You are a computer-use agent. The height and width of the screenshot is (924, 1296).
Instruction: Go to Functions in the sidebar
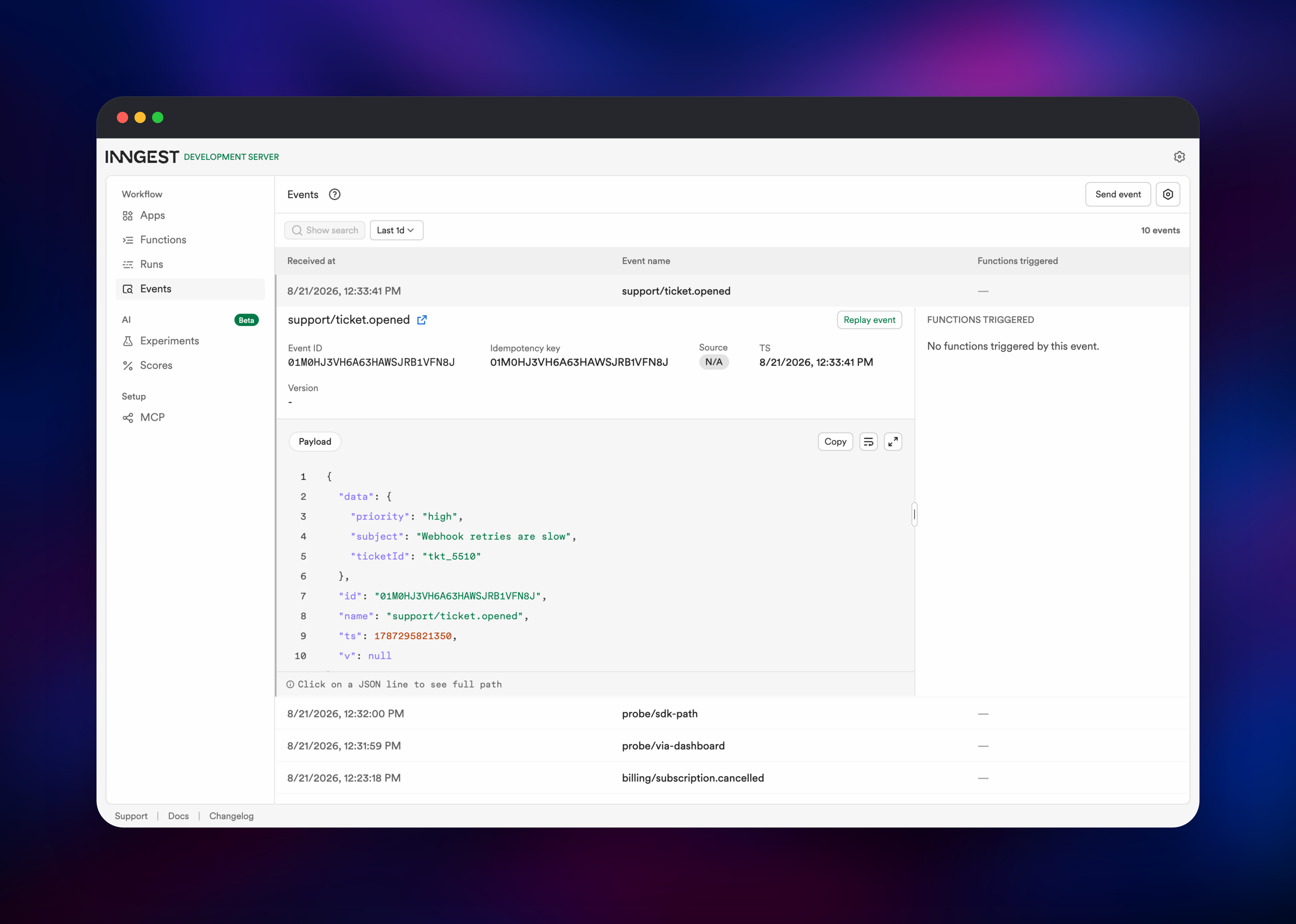(x=190, y=240)
